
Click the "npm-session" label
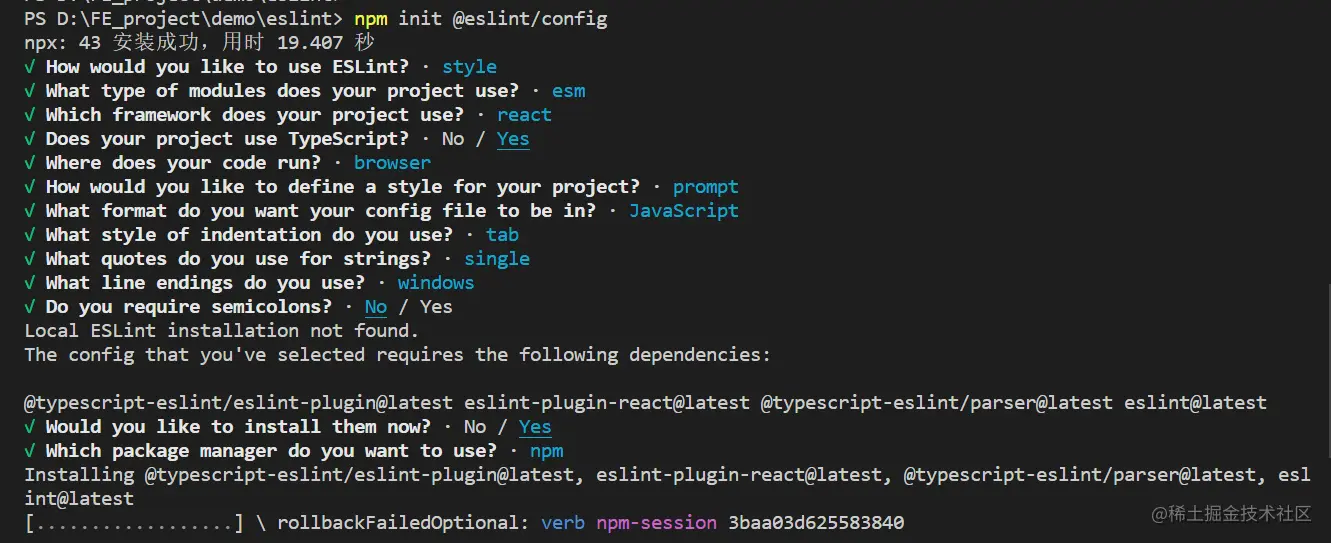click(x=656, y=523)
